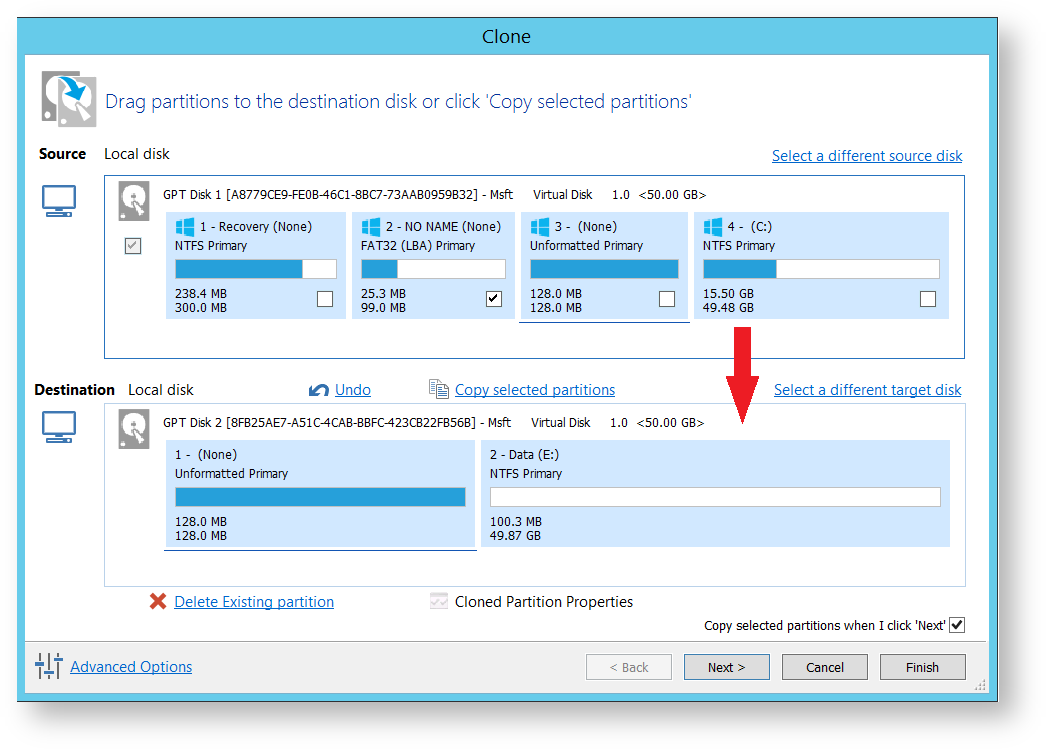Click the Next button
The width and height of the screenshot is (1047, 750).
pyautogui.click(x=726, y=667)
